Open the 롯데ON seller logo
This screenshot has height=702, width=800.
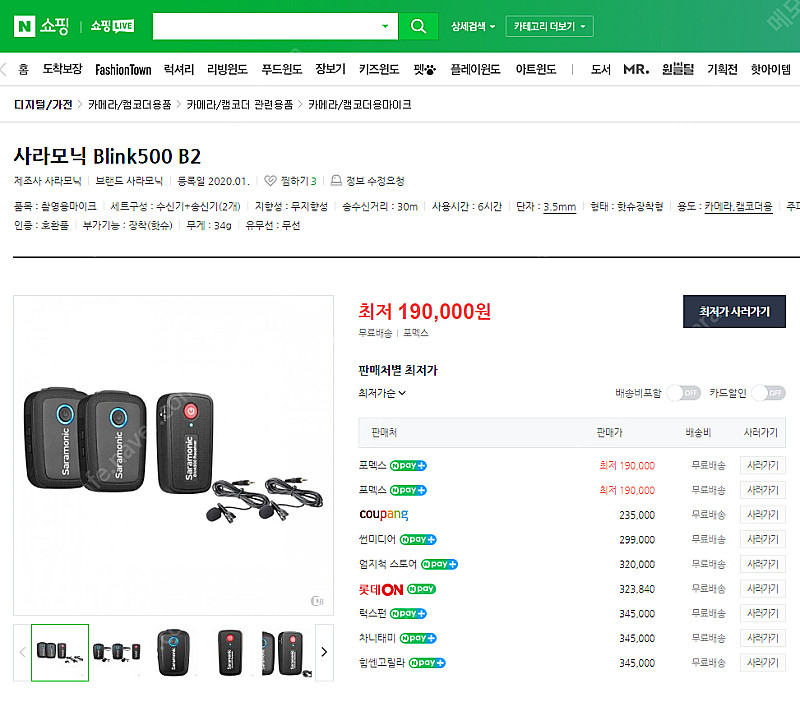(381, 589)
